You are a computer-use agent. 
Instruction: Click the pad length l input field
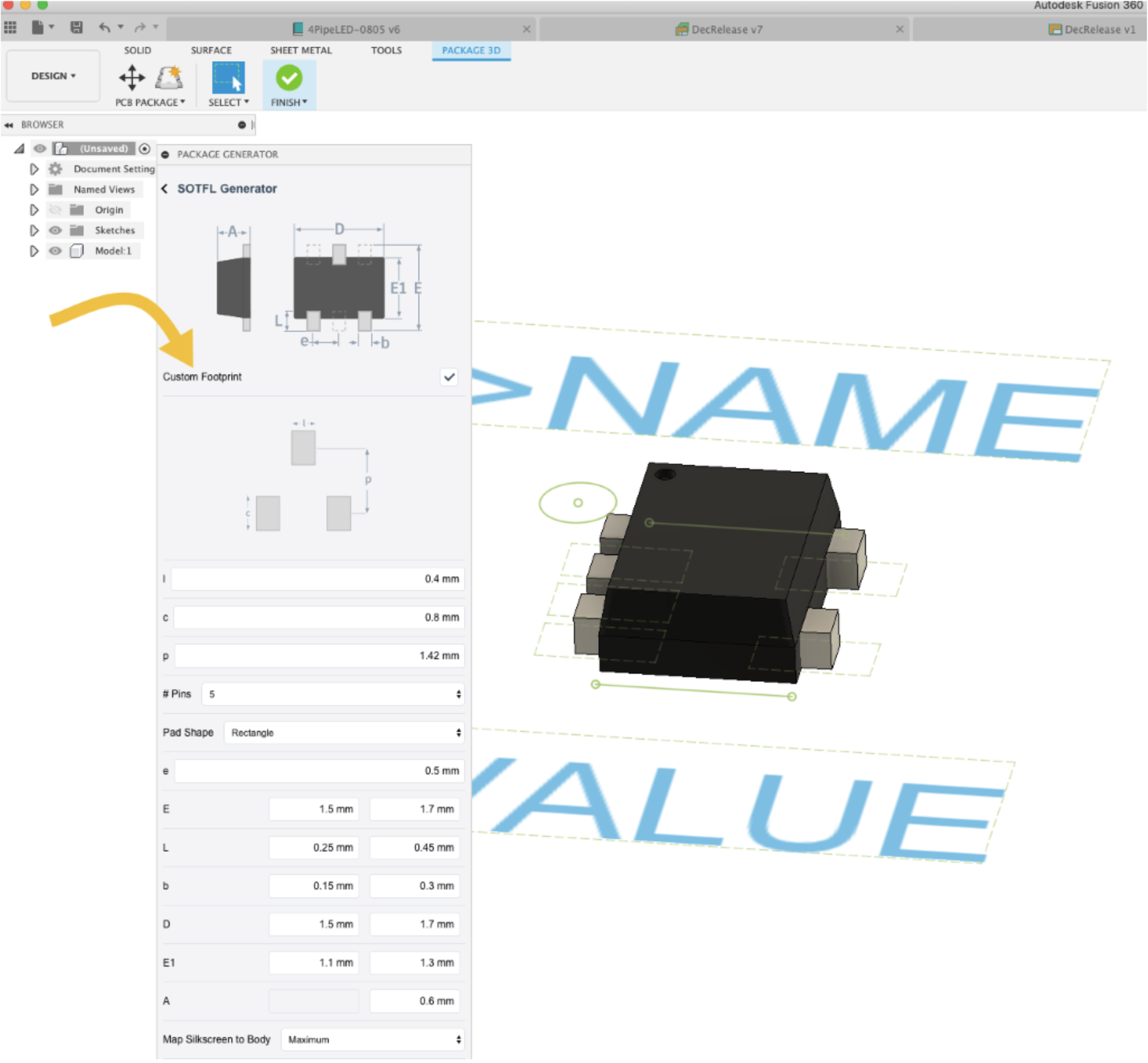click(x=318, y=579)
